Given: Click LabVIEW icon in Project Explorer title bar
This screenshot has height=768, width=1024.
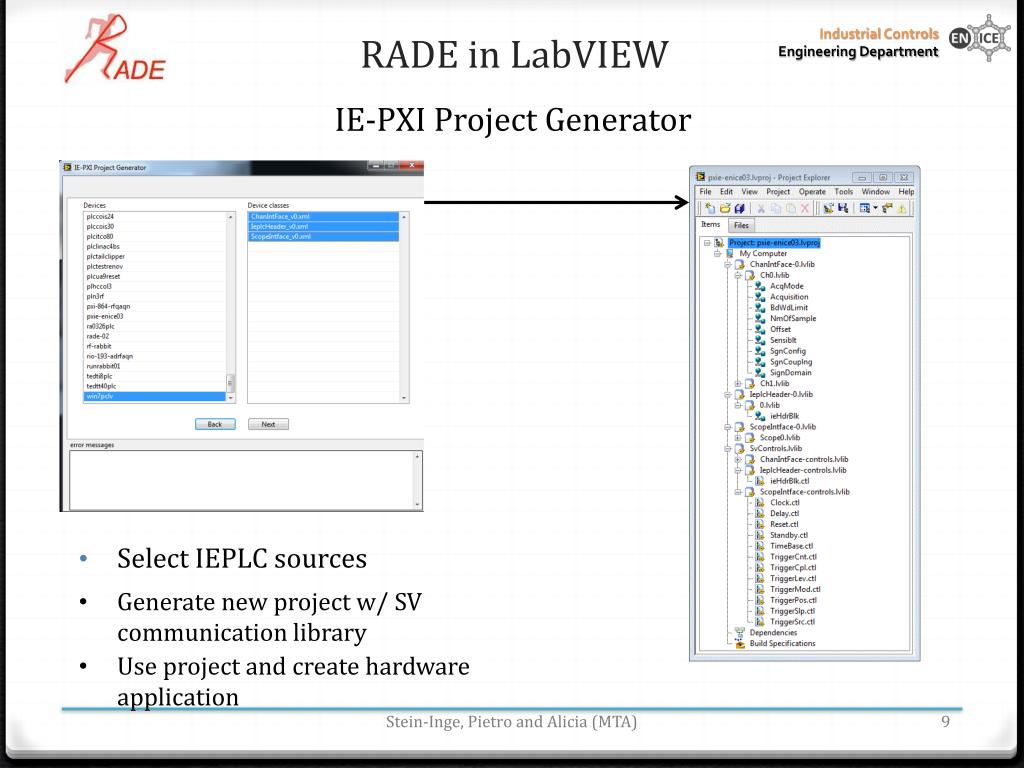Looking at the screenshot, I should (x=701, y=177).
